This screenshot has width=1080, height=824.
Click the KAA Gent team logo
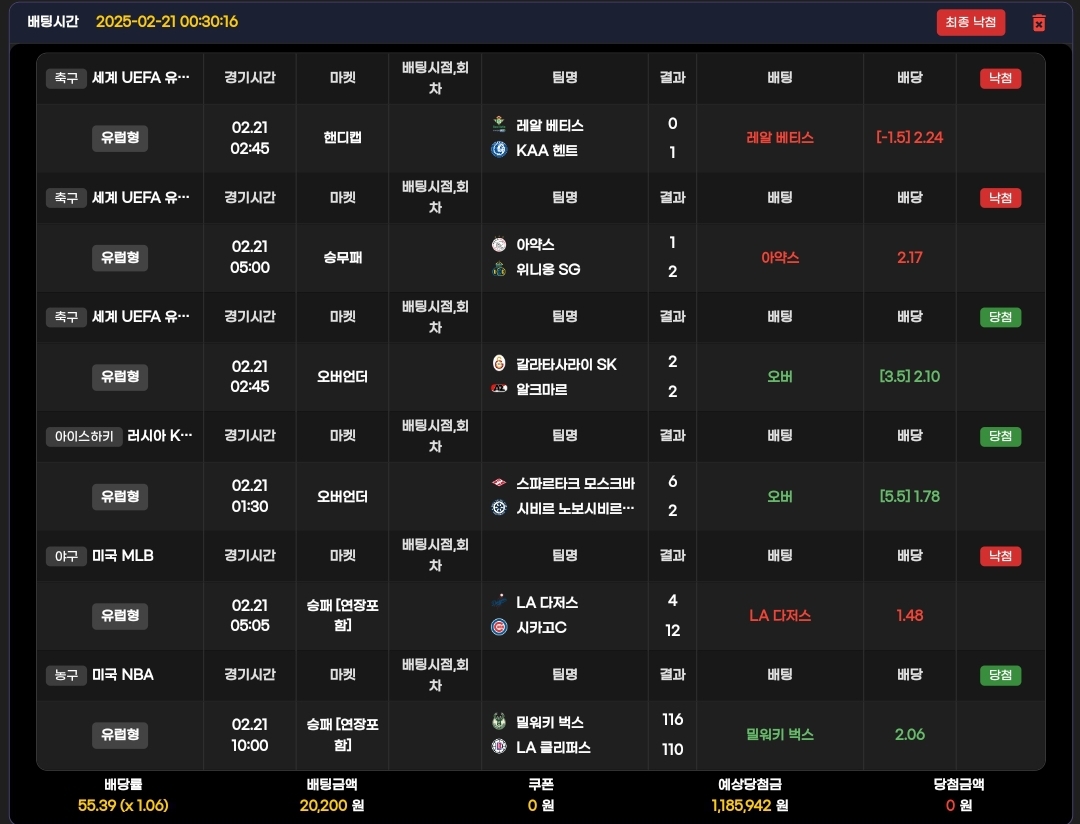coord(499,150)
